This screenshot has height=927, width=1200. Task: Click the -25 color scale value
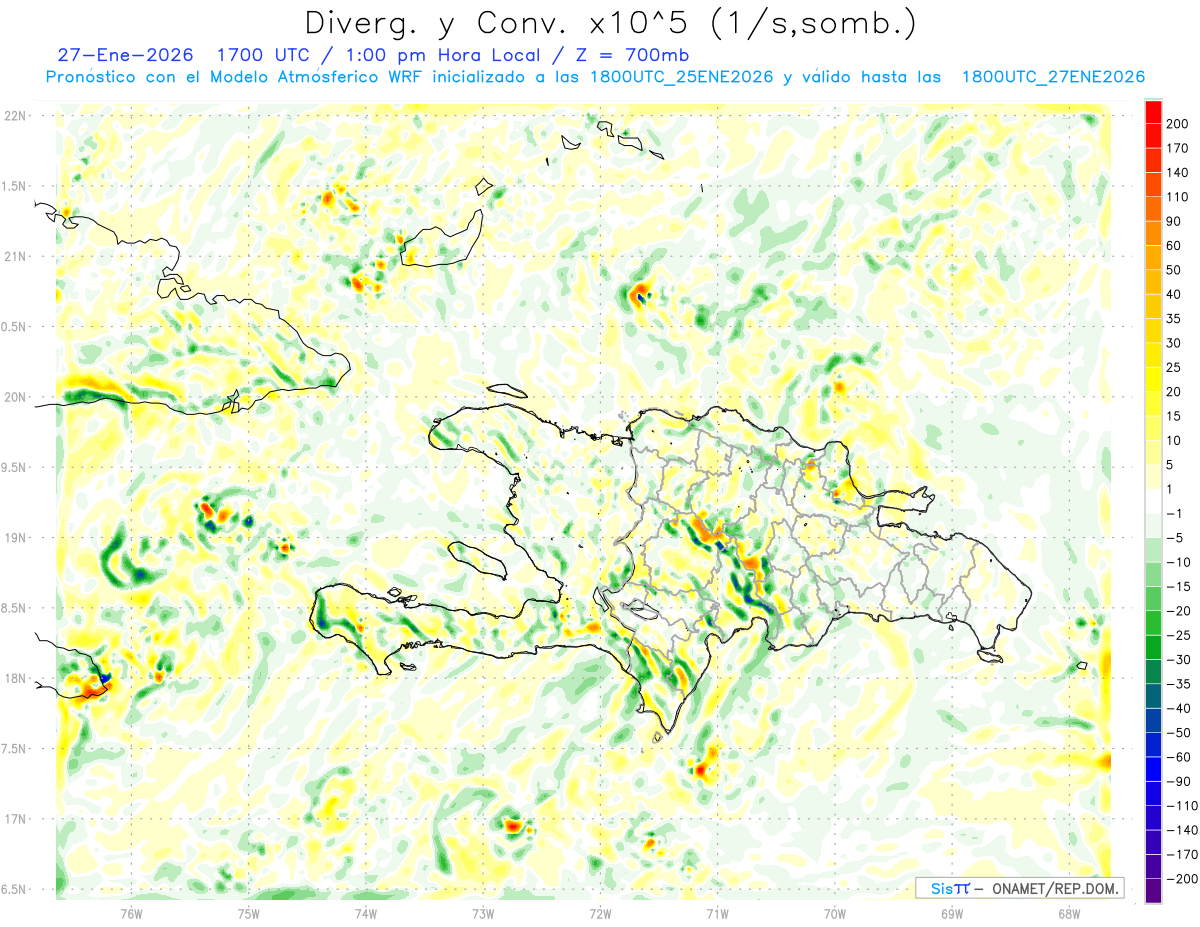(x=1177, y=635)
